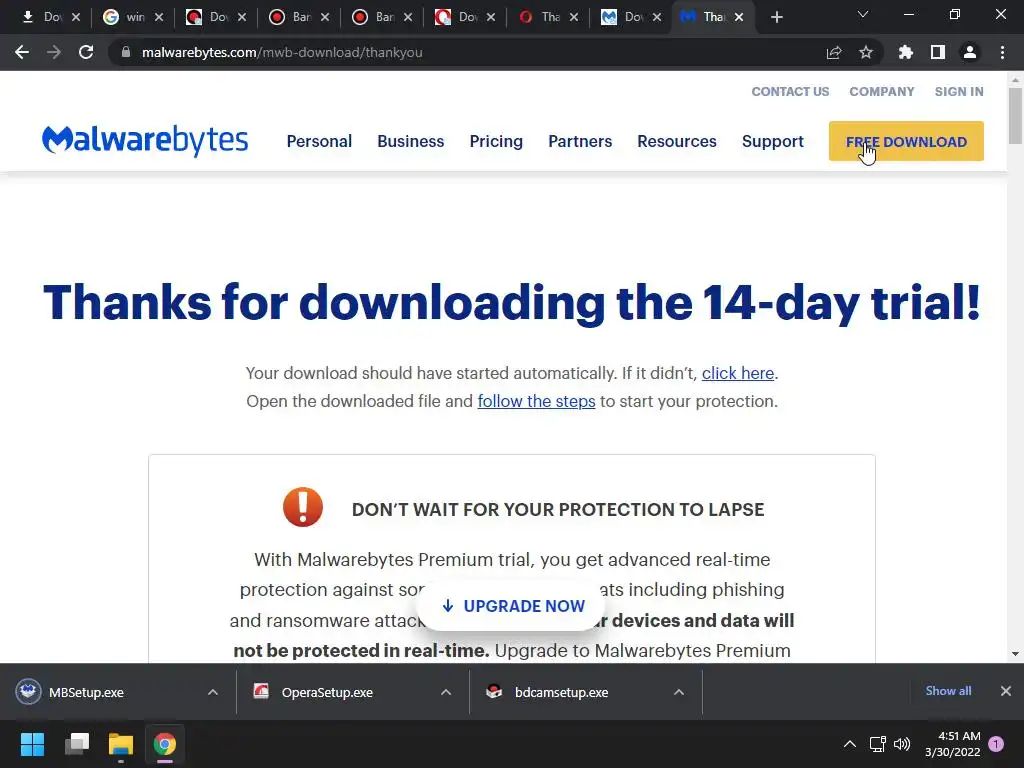Open the Chrome profile menu

970,52
